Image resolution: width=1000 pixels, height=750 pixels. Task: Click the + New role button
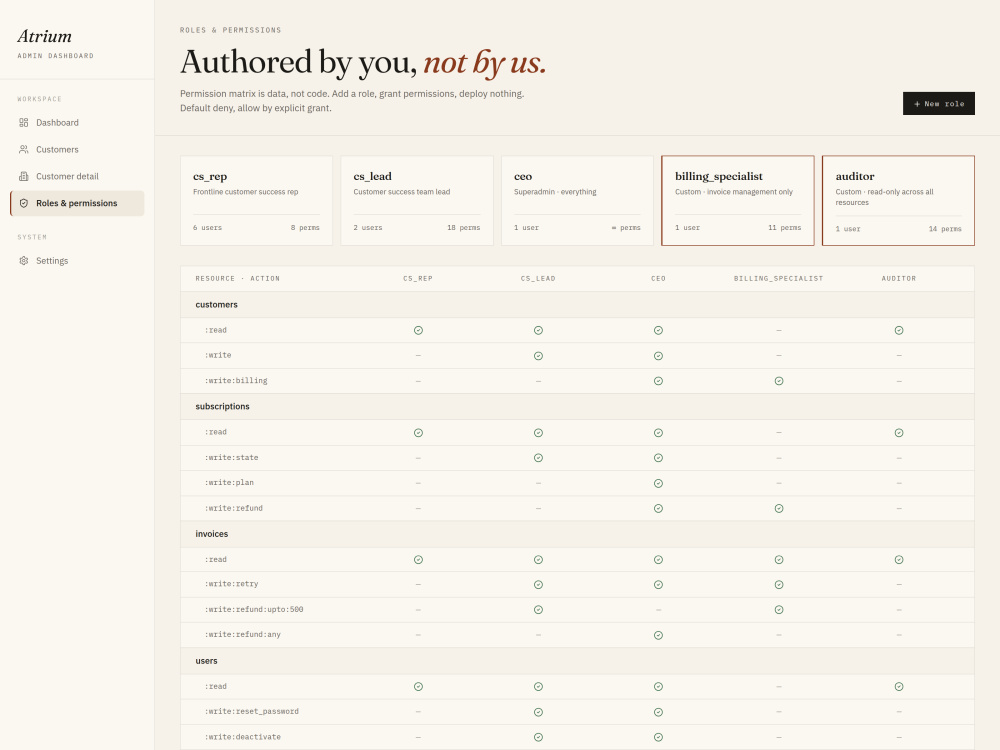click(938, 103)
